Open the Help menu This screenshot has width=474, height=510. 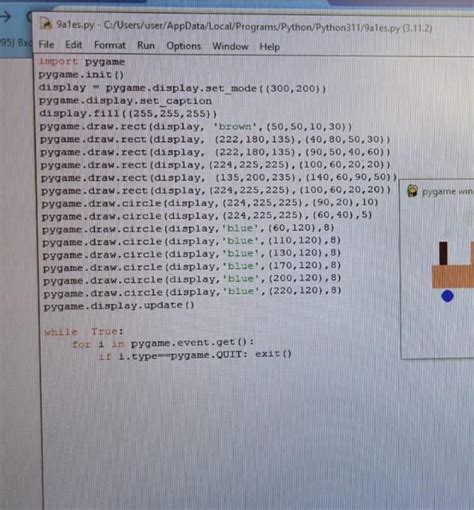(x=269, y=47)
